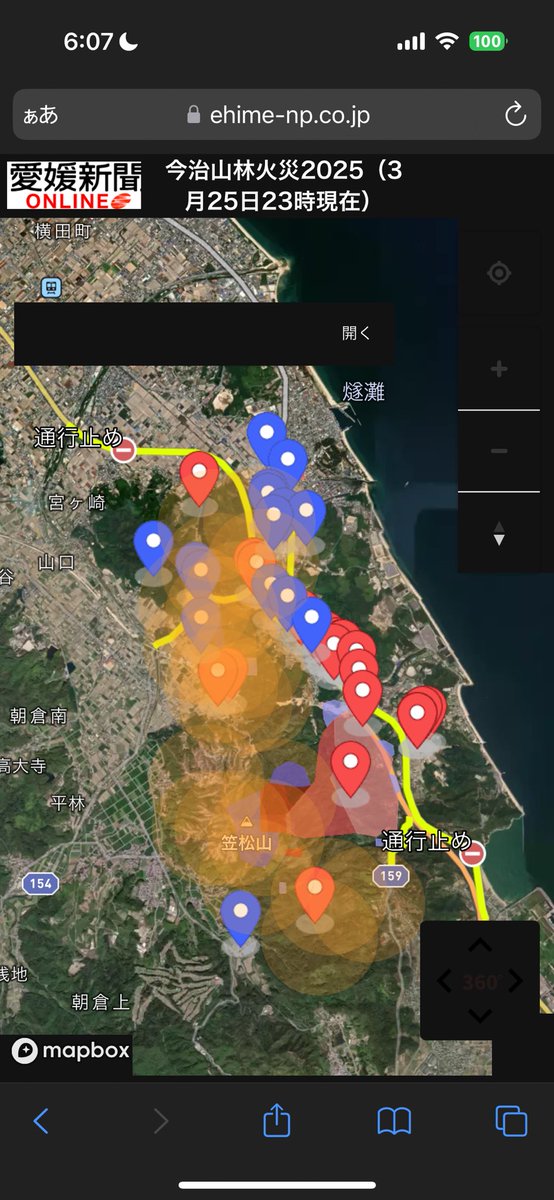554x1200 pixels.
Task: Tap the 朝倉上 place label
Action: pos(101,1001)
